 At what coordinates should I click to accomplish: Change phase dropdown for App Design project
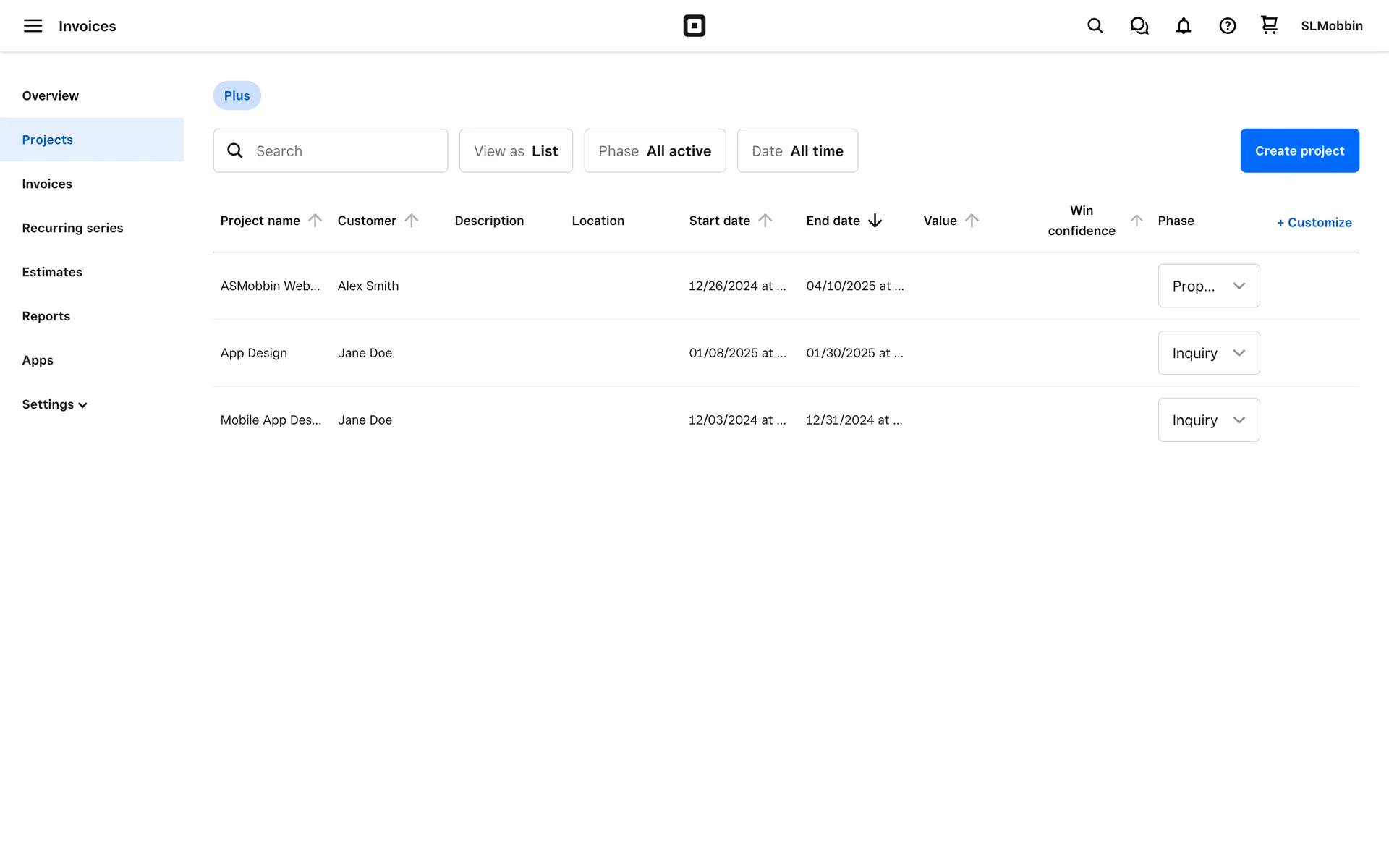[x=1208, y=353]
